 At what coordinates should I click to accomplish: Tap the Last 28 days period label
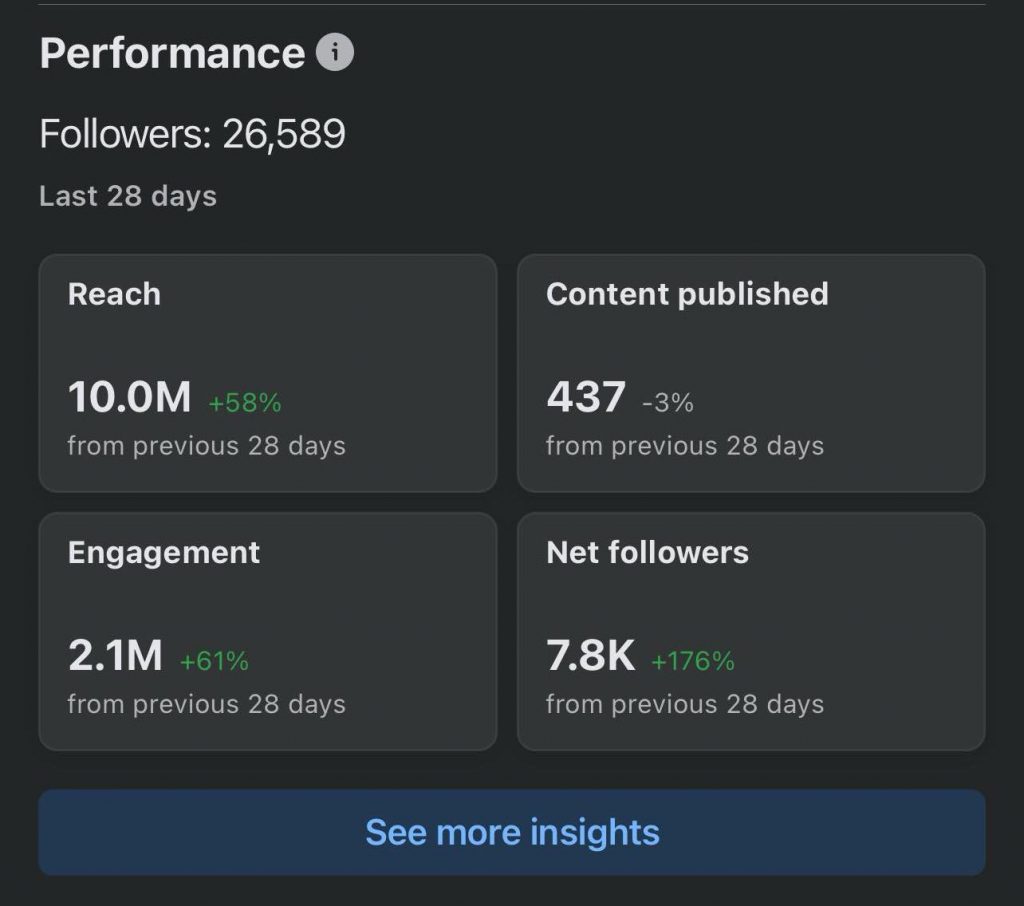[x=128, y=196]
